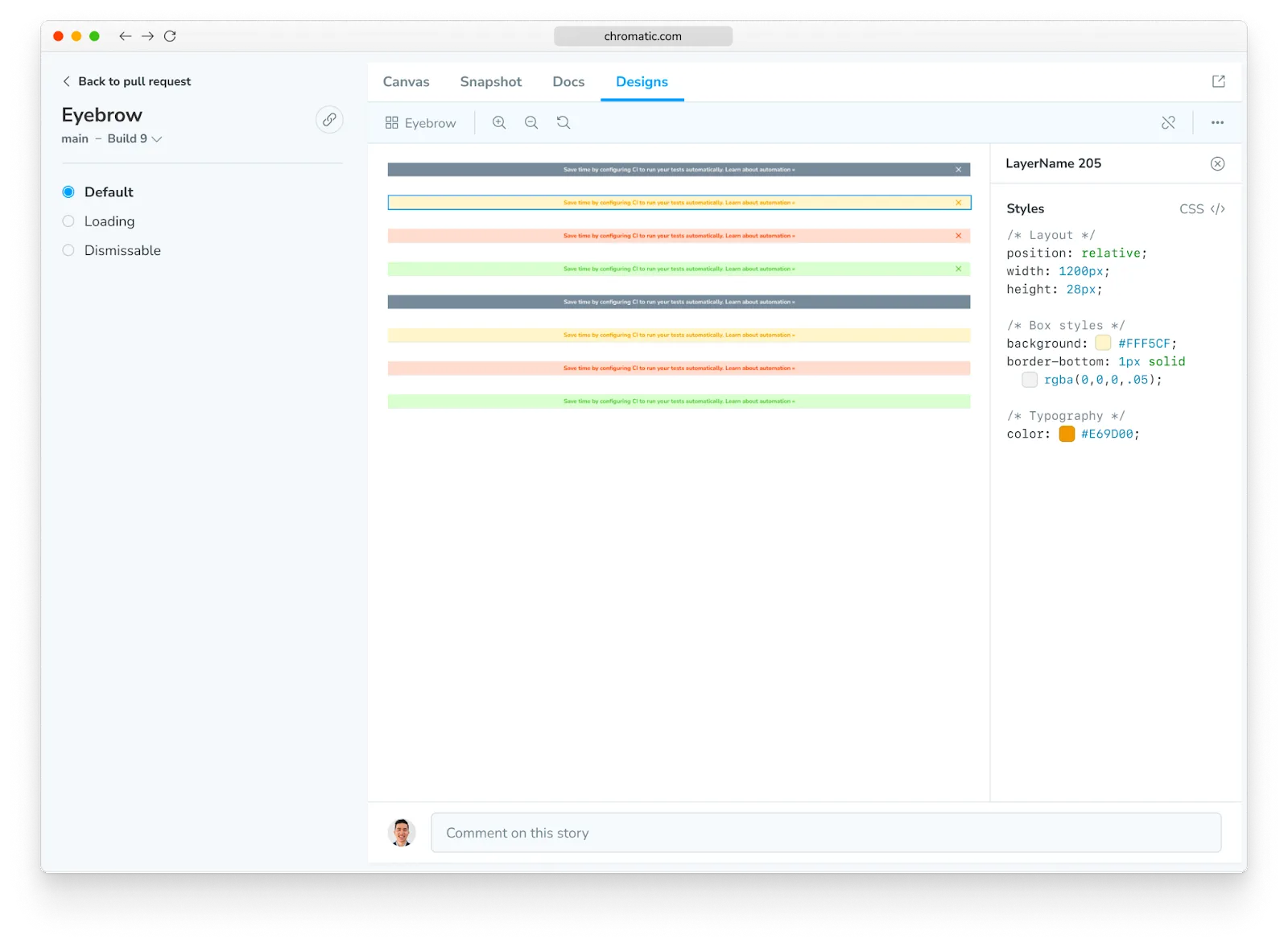Select the second gray non-dismissable banner
This screenshot has width=1288, height=943.
point(679,302)
